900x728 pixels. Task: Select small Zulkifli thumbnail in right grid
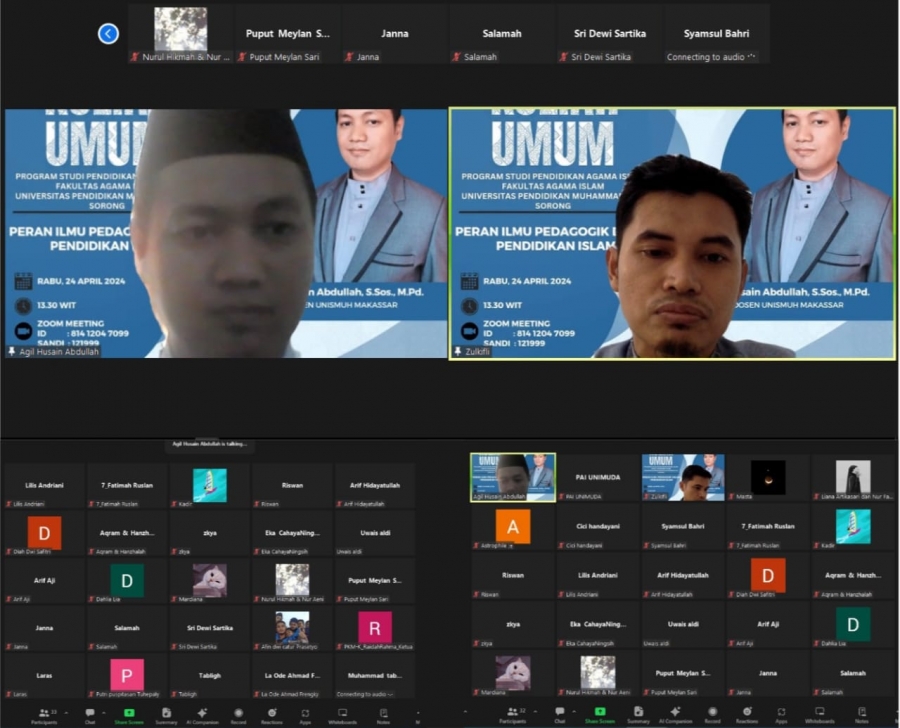683,477
